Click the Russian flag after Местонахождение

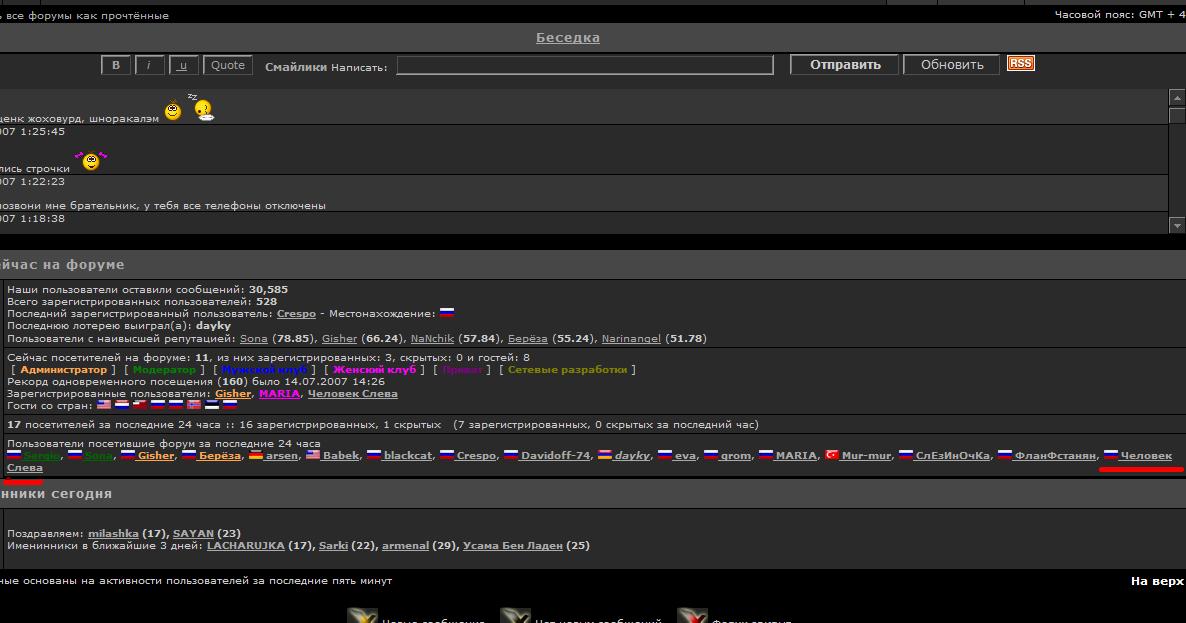point(447,313)
